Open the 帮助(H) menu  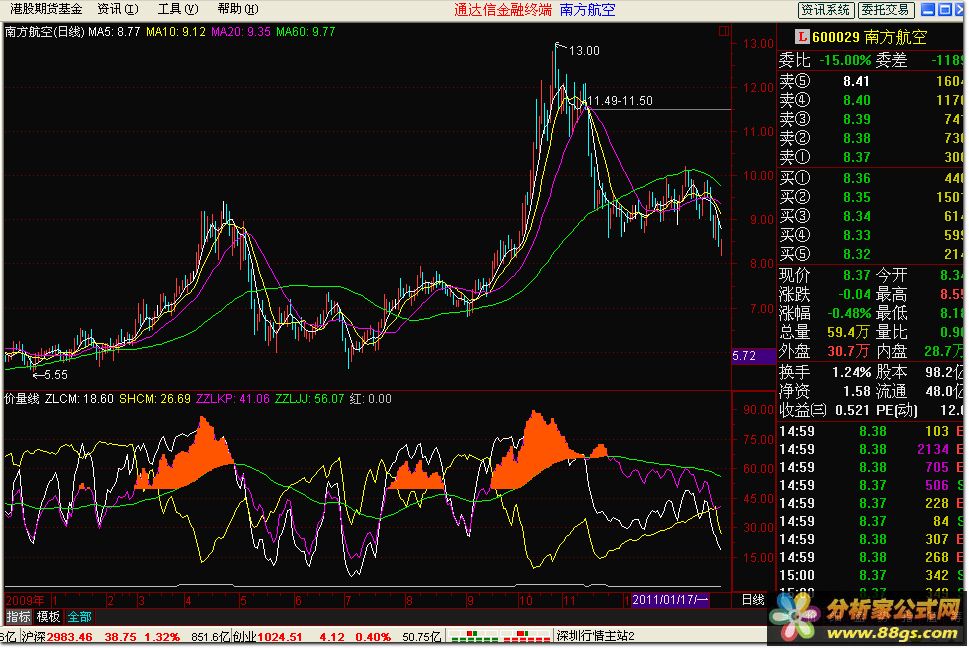(237, 9)
